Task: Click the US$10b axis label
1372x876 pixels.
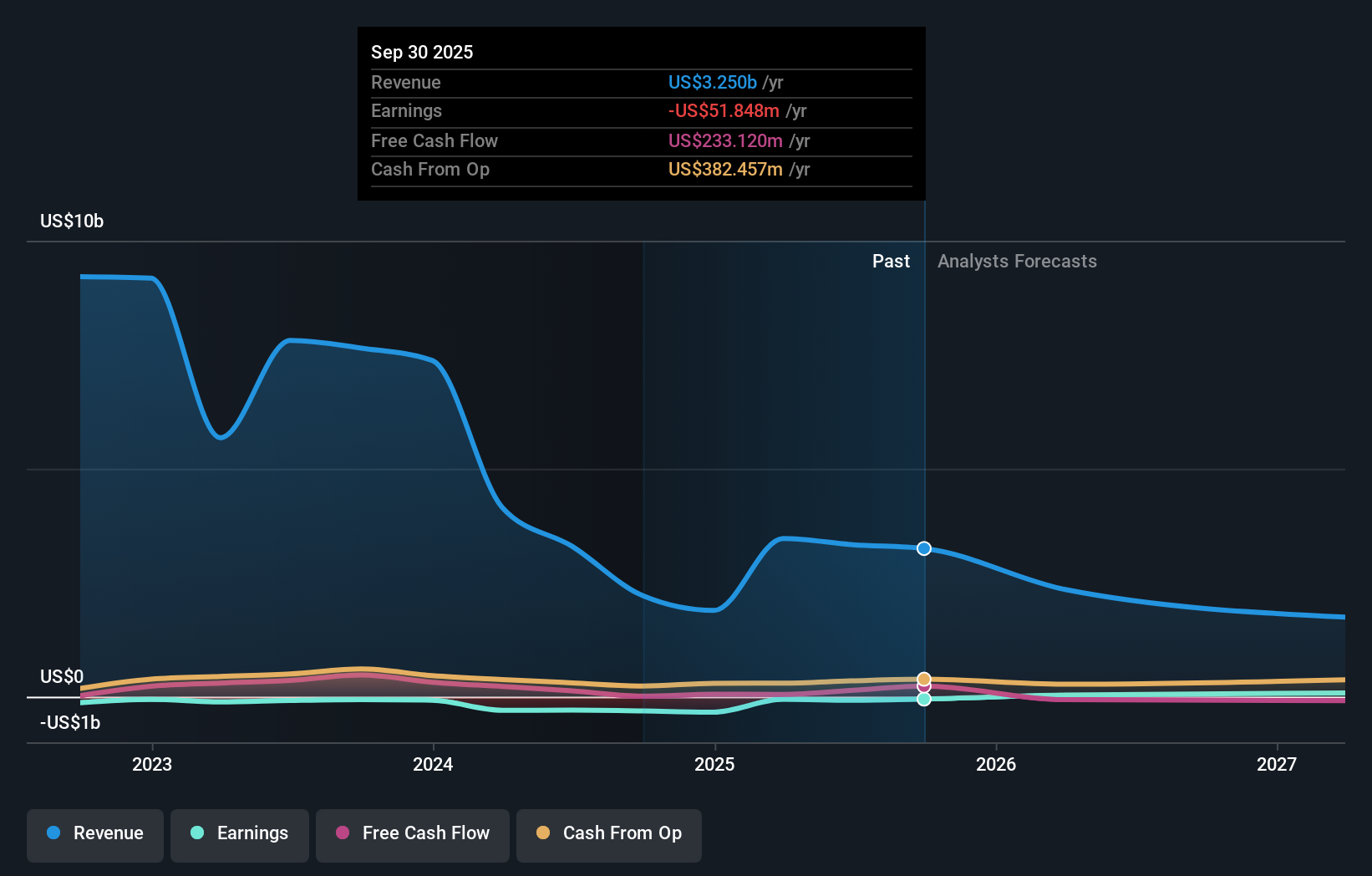Action: pyautogui.click(x=71, y=221)
